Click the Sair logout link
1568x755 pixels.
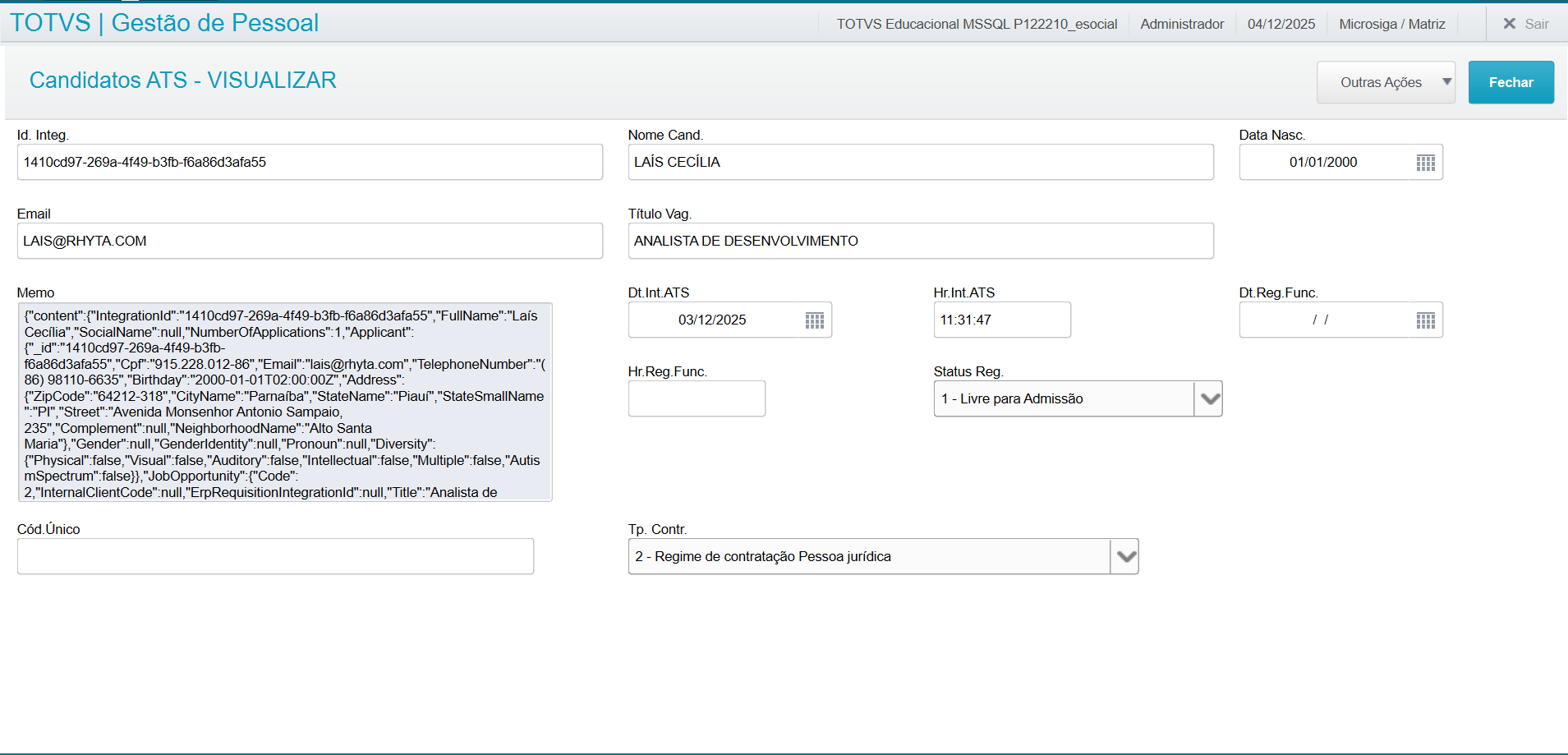[1536, 24]
